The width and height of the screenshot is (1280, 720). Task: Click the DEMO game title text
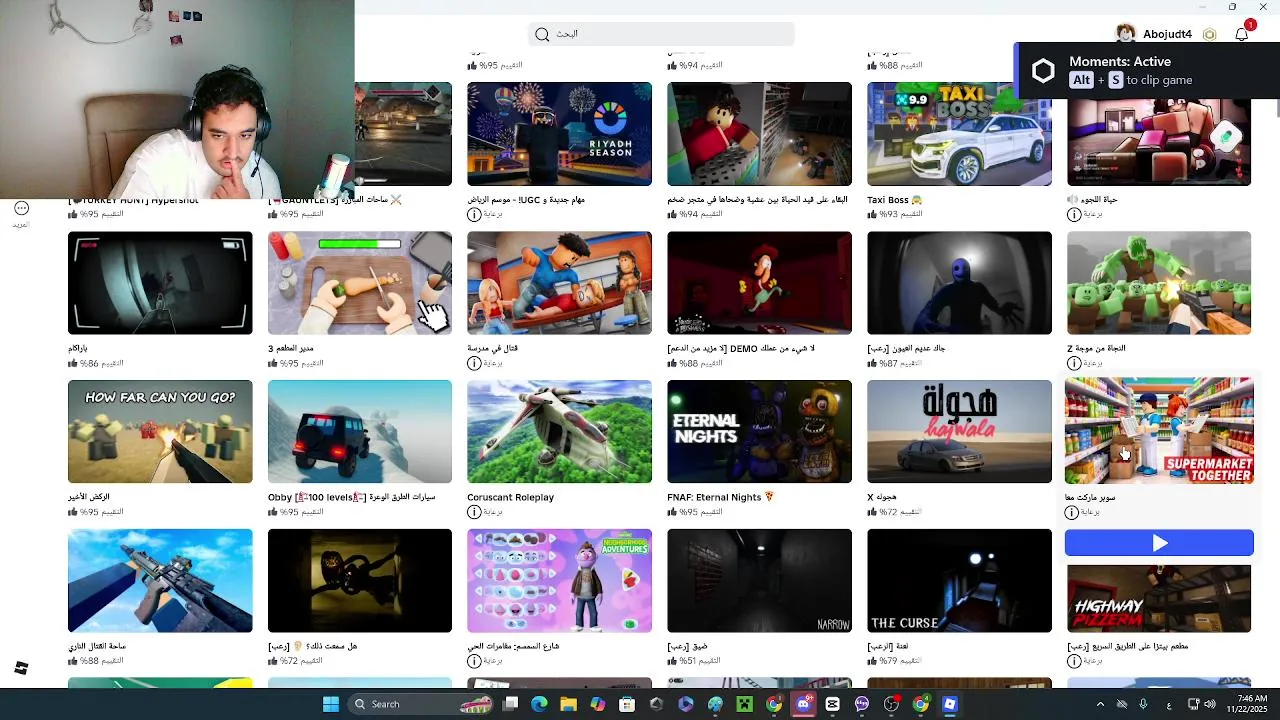click(741, 348)
